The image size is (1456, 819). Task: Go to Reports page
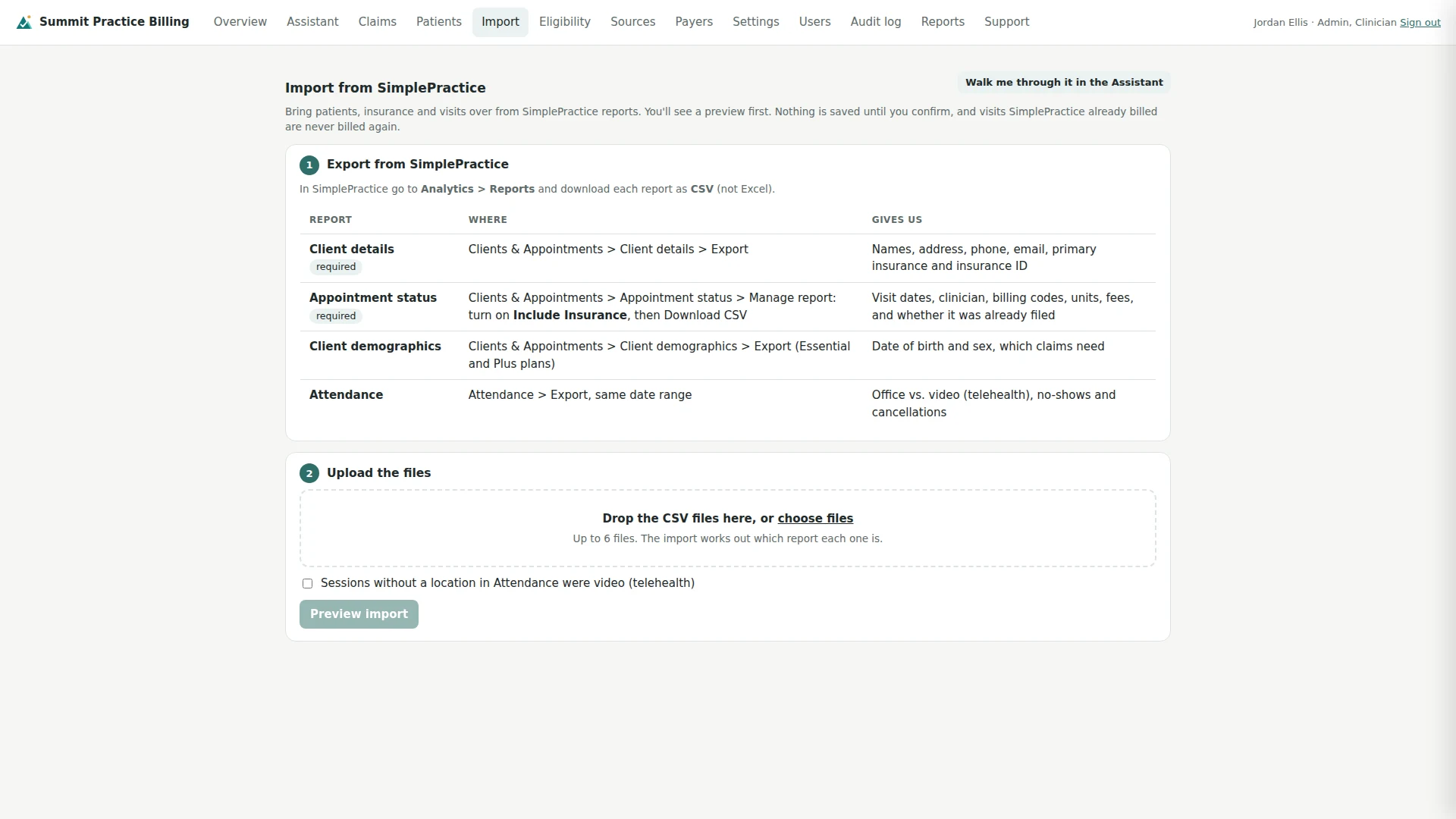(x=943, y=22)
